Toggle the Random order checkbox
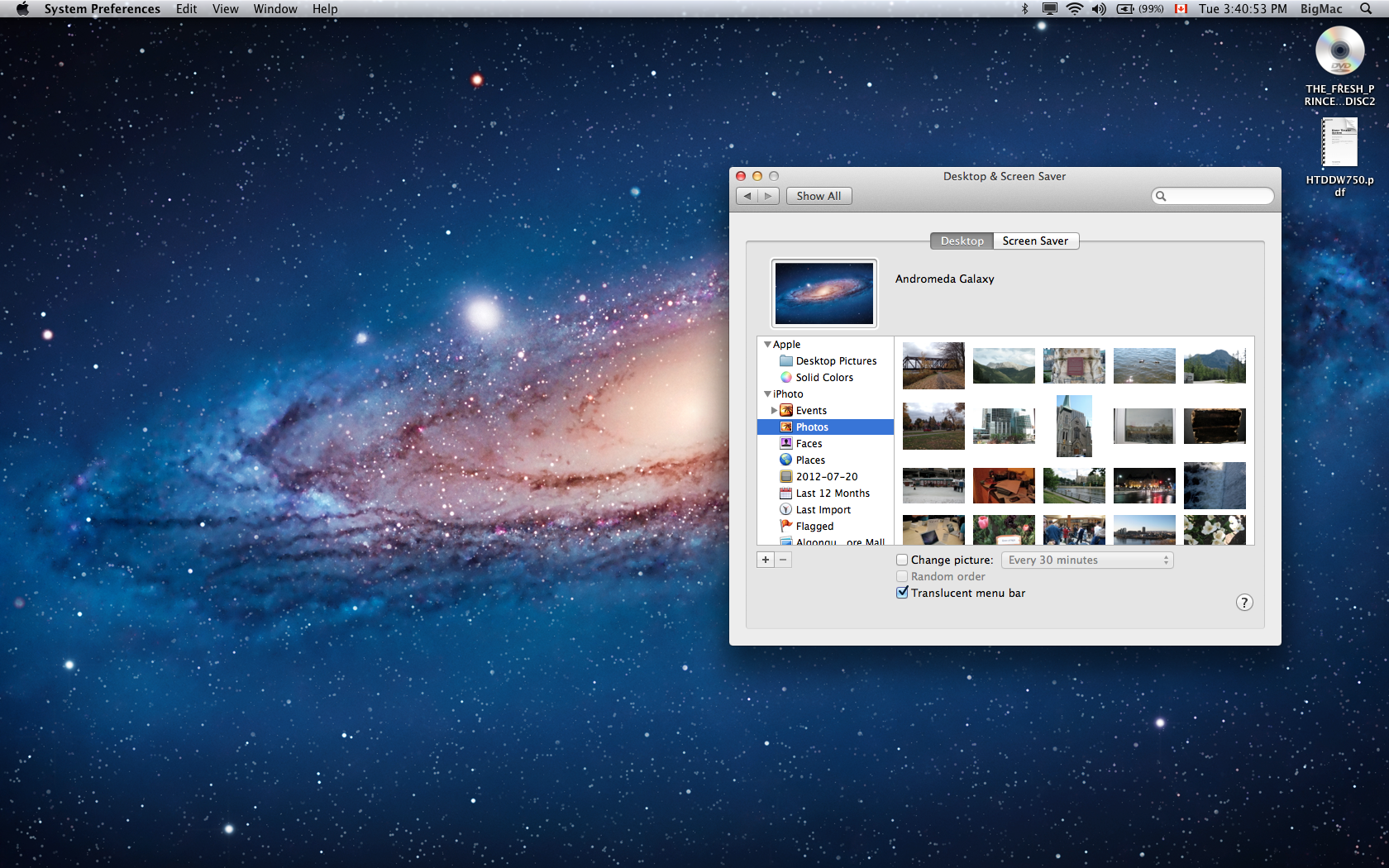This screenshot has width=1389, height=868. tap(902, 576)
